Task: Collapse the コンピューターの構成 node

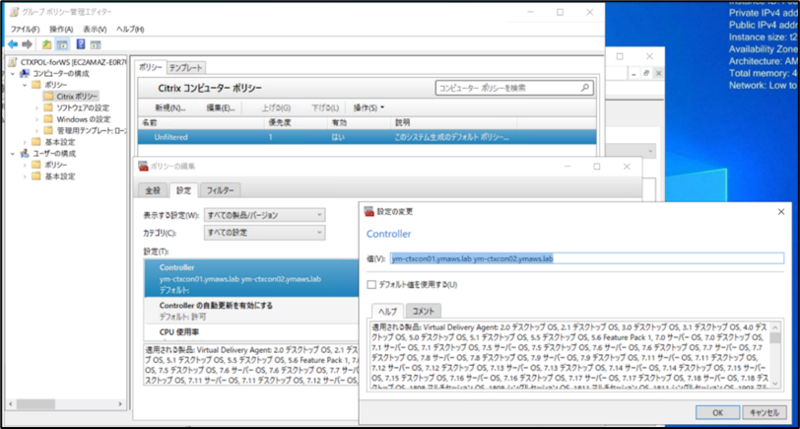Action: (13, 73)
